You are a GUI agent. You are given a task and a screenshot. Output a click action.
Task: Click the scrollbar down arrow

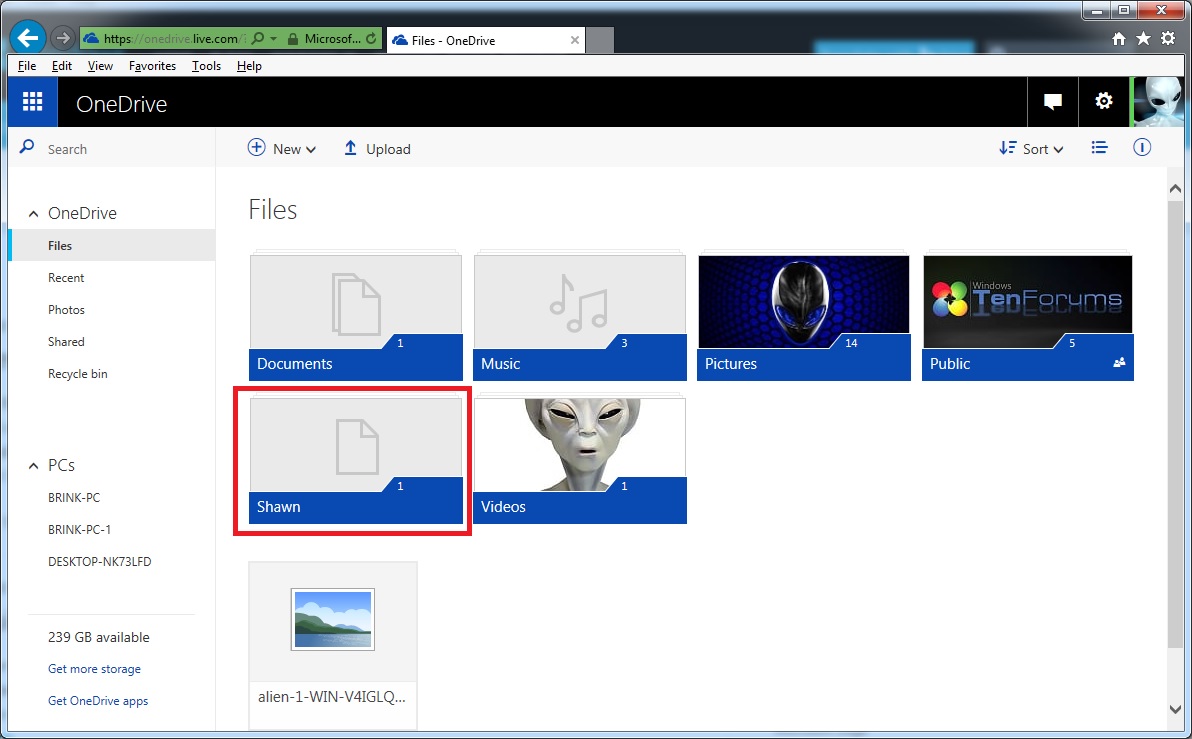pos(1175,709)
